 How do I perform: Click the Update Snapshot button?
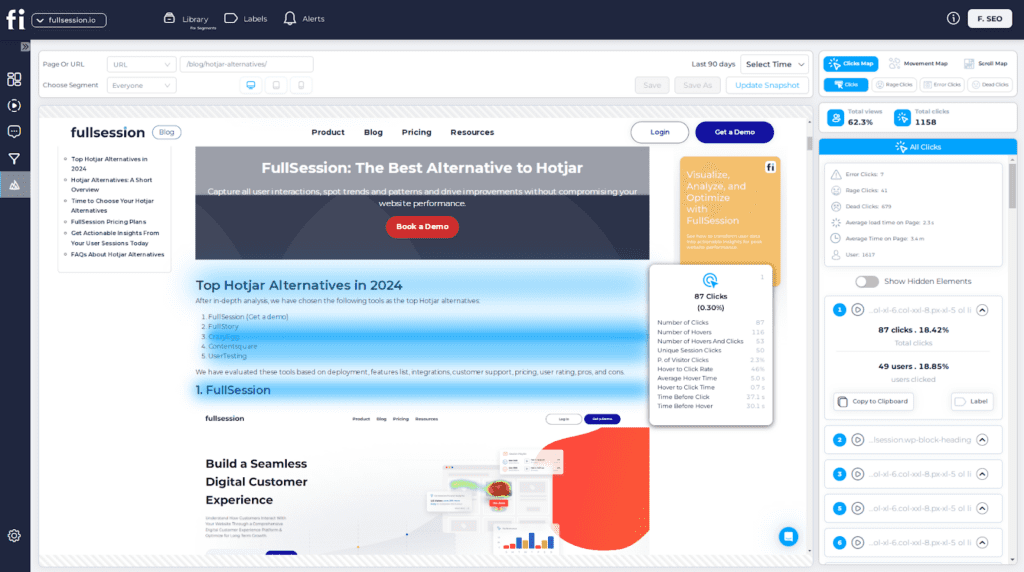coord(768,85)
